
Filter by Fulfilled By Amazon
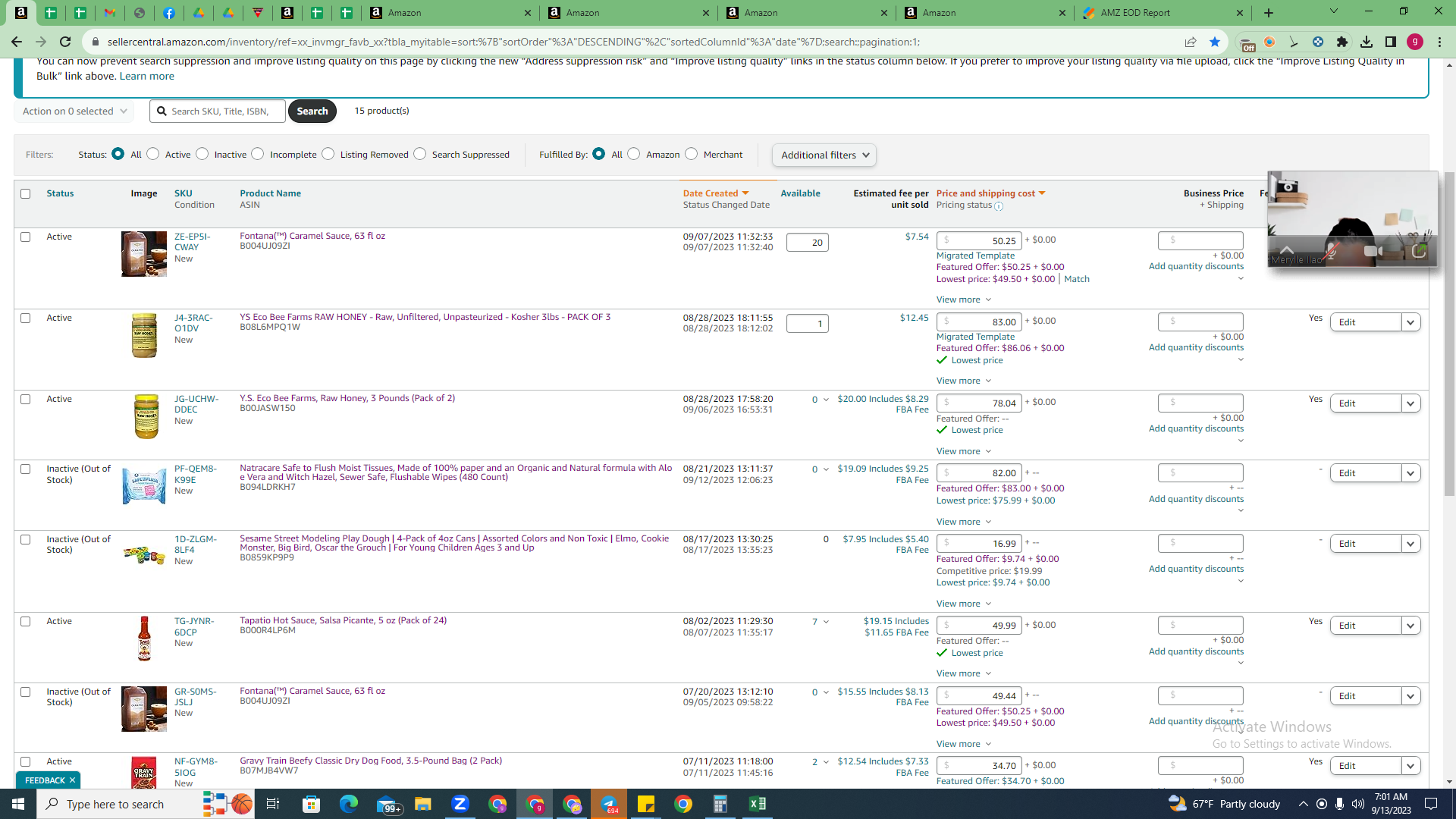[634, 154]
